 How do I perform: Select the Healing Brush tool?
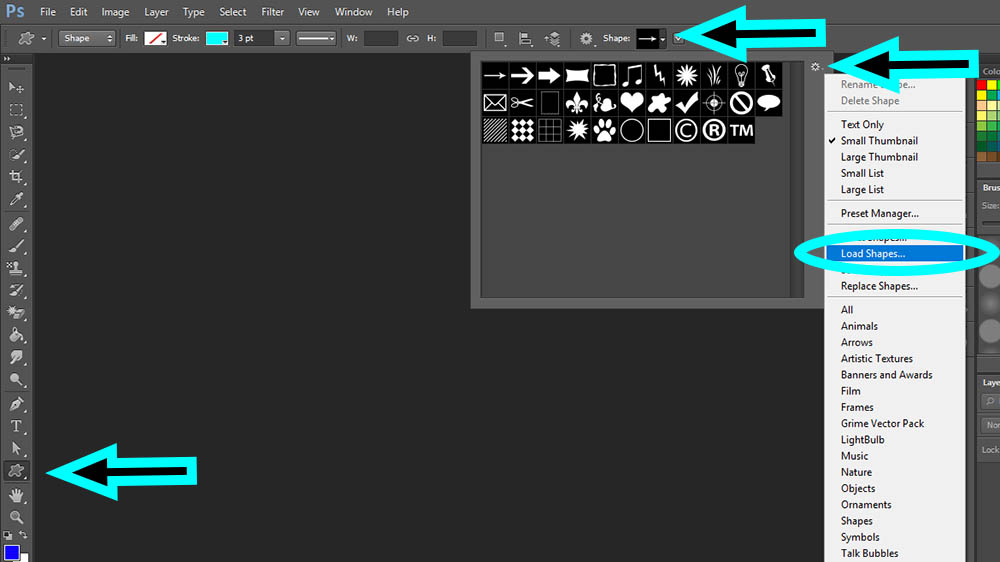click(x=16, y=224)
